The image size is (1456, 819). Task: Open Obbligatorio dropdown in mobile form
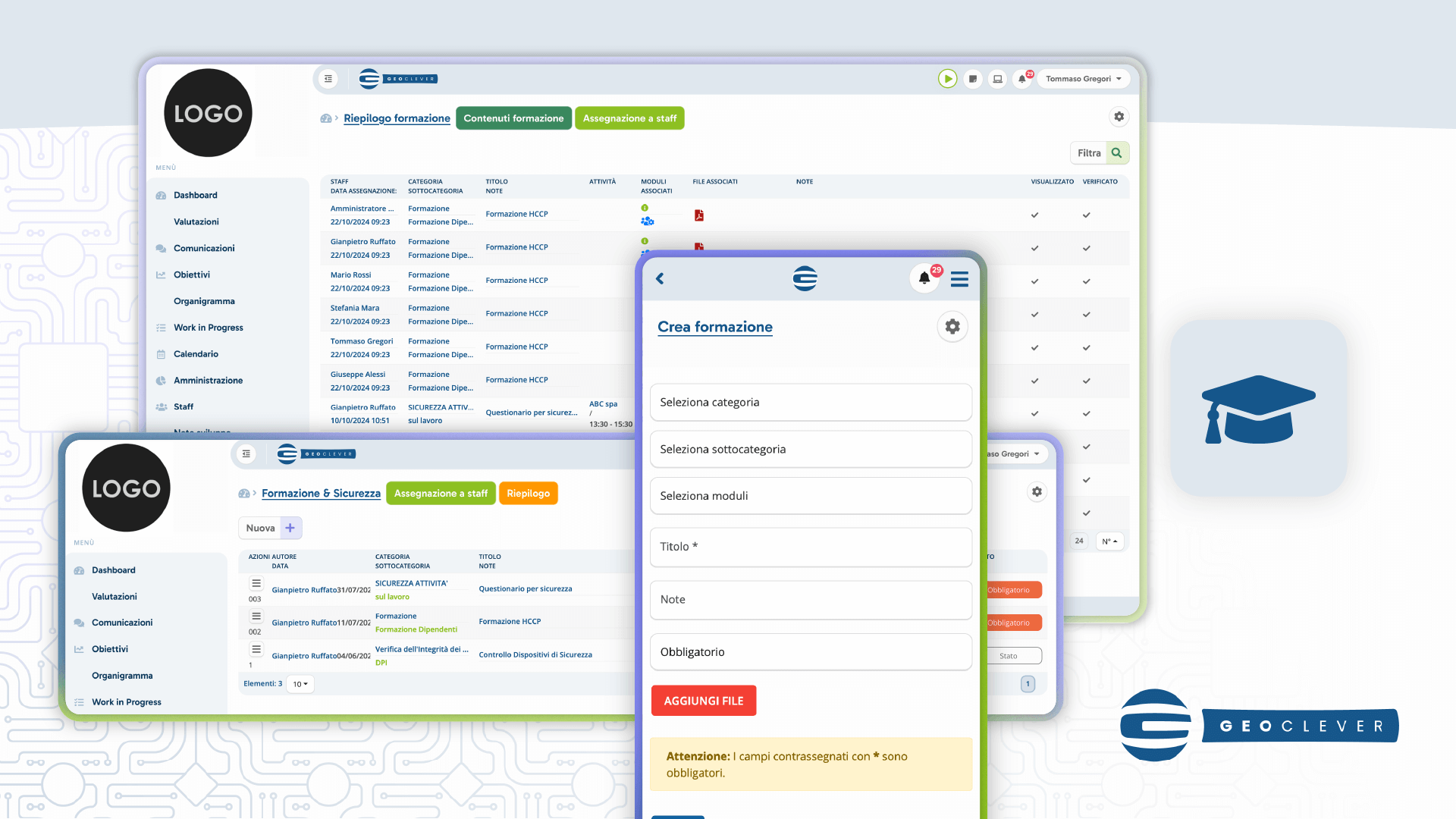pyautogui.click(x=811, y=652)
